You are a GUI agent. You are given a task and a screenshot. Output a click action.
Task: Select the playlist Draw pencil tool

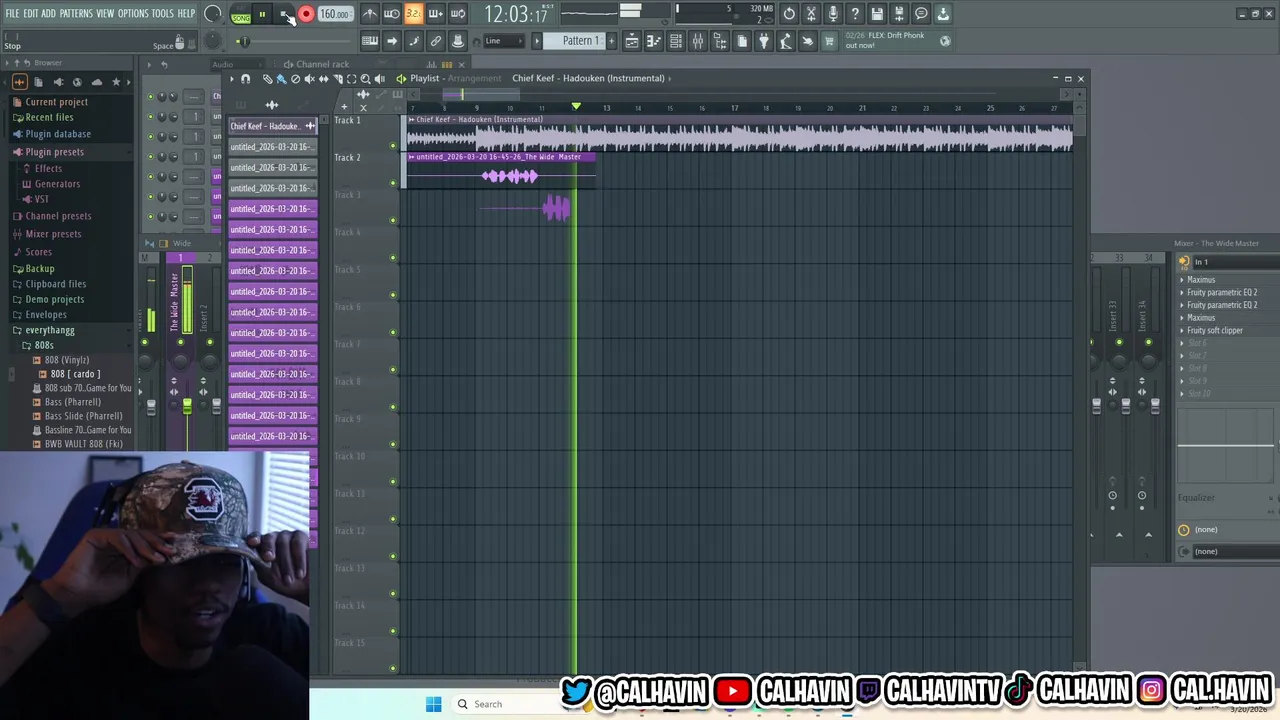click(267, 78)
